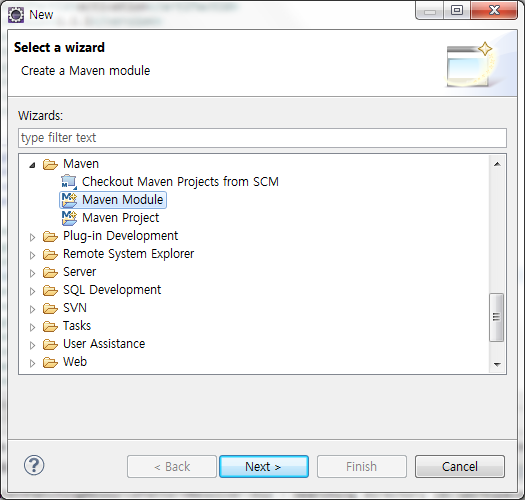This screenshot has height=500, width=525.
Task: Expand the SVN category
Action: coord(32,309)
